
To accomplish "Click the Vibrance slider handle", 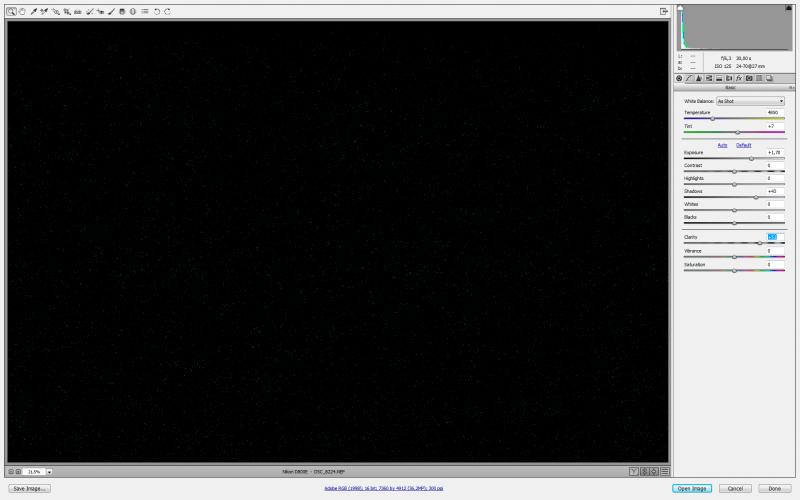I will click(x=734, y=257).
